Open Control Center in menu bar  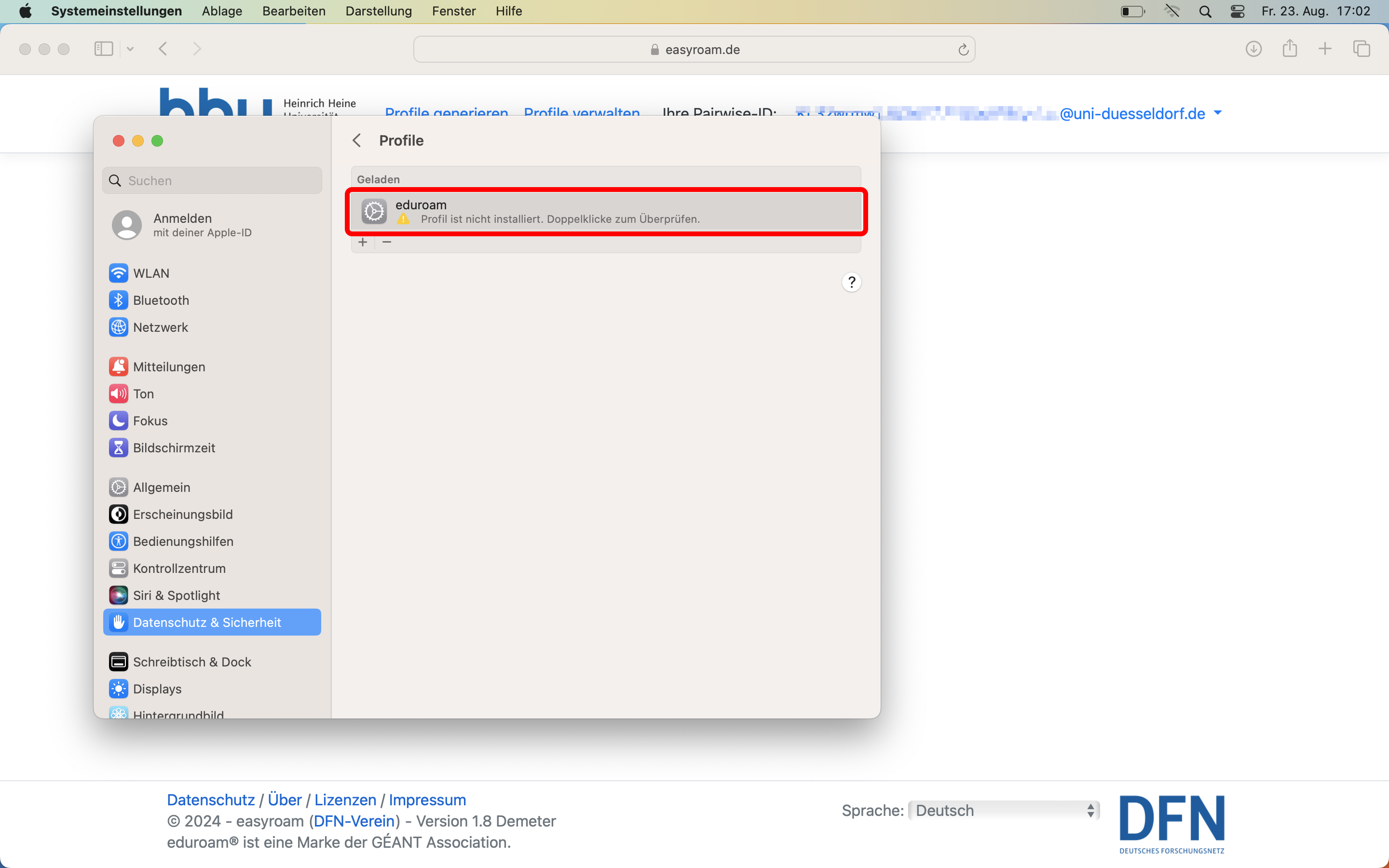tap(1238, 11)
